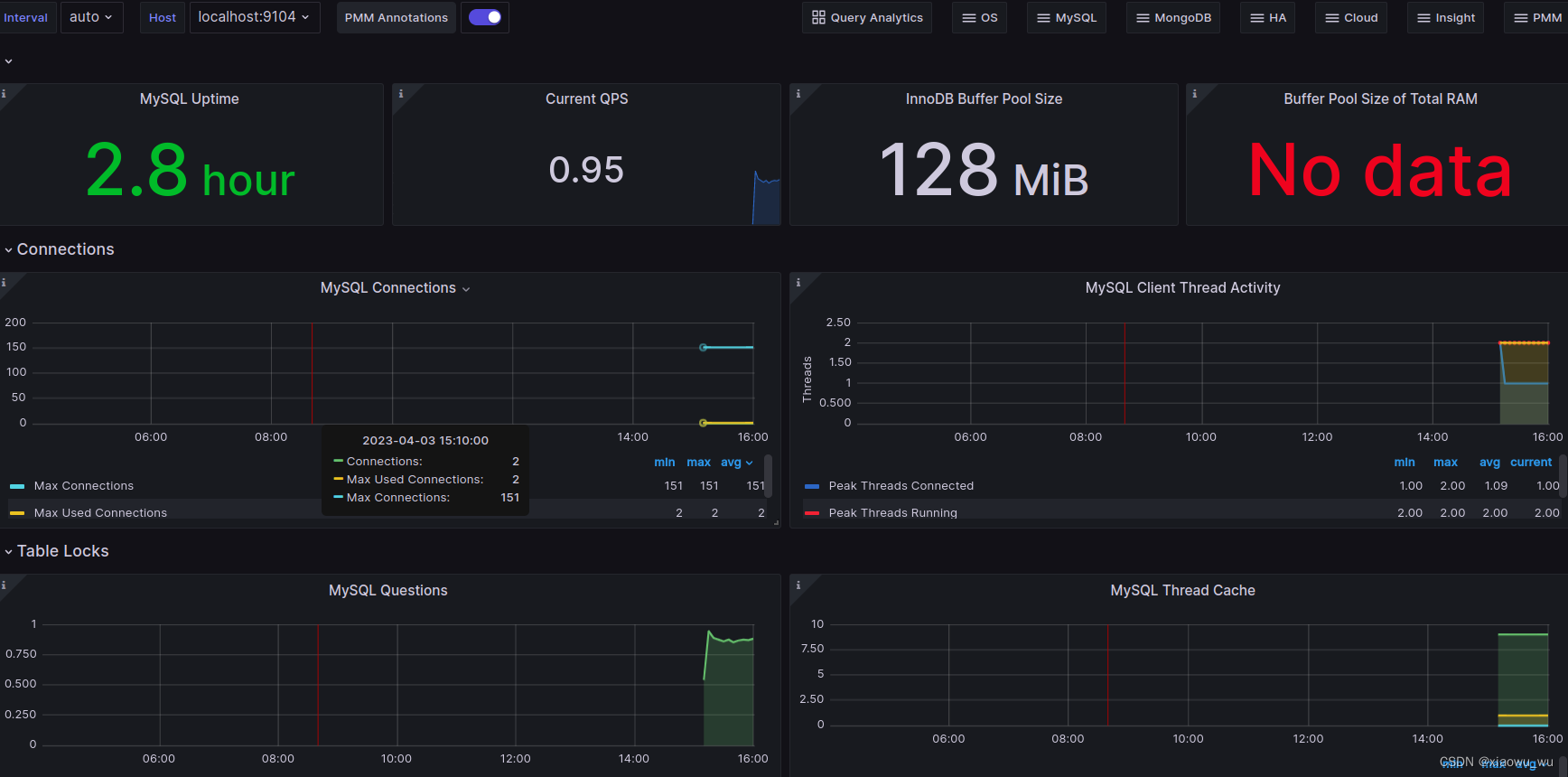Collapse the Table Locks row
Screen dimensions: 1568x777
pos(62,551)
